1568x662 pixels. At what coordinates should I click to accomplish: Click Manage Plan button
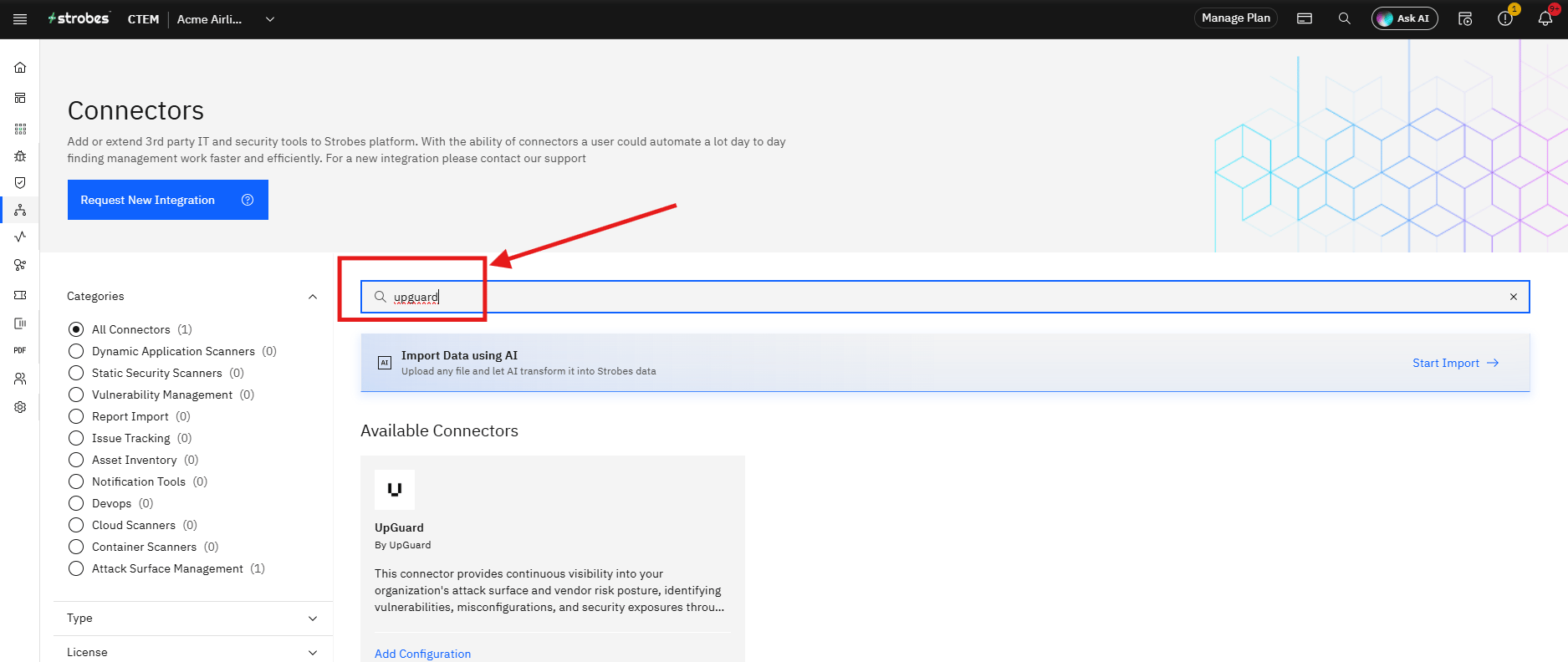pos(1236,18)
